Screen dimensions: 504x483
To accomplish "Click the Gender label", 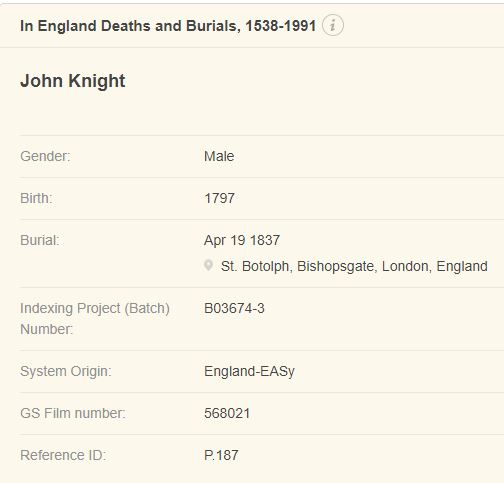I will pos(45,156).
